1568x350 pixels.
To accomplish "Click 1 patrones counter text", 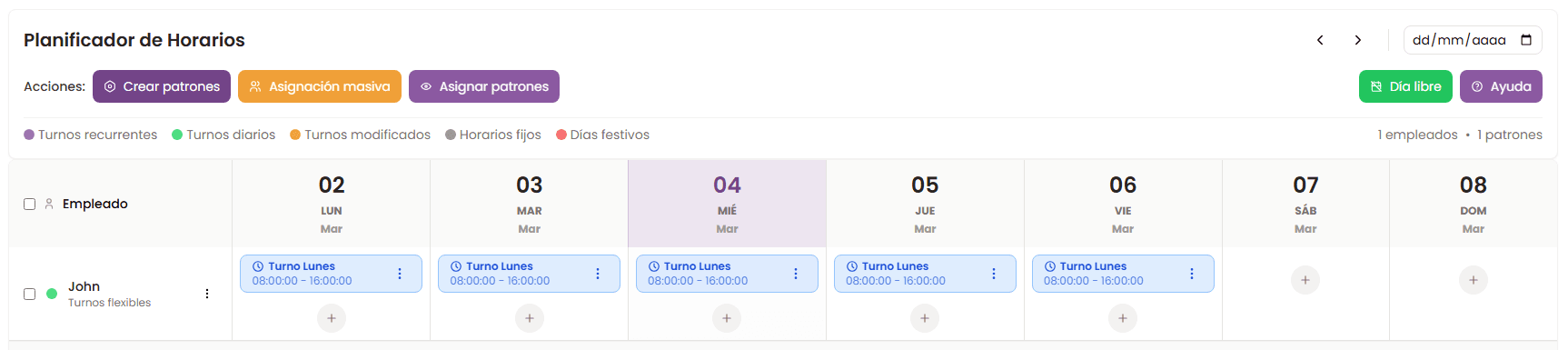I will coord(1510,135).
